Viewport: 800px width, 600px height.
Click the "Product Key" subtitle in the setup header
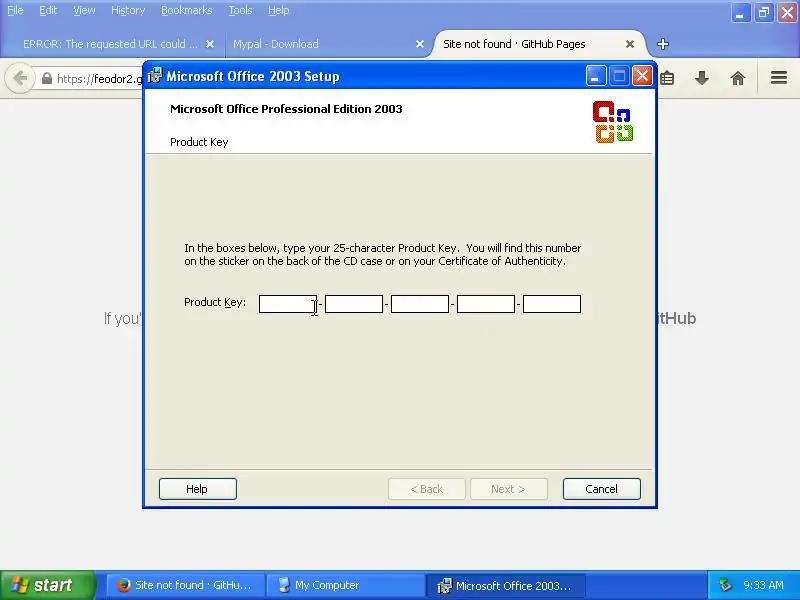point(199,142)
